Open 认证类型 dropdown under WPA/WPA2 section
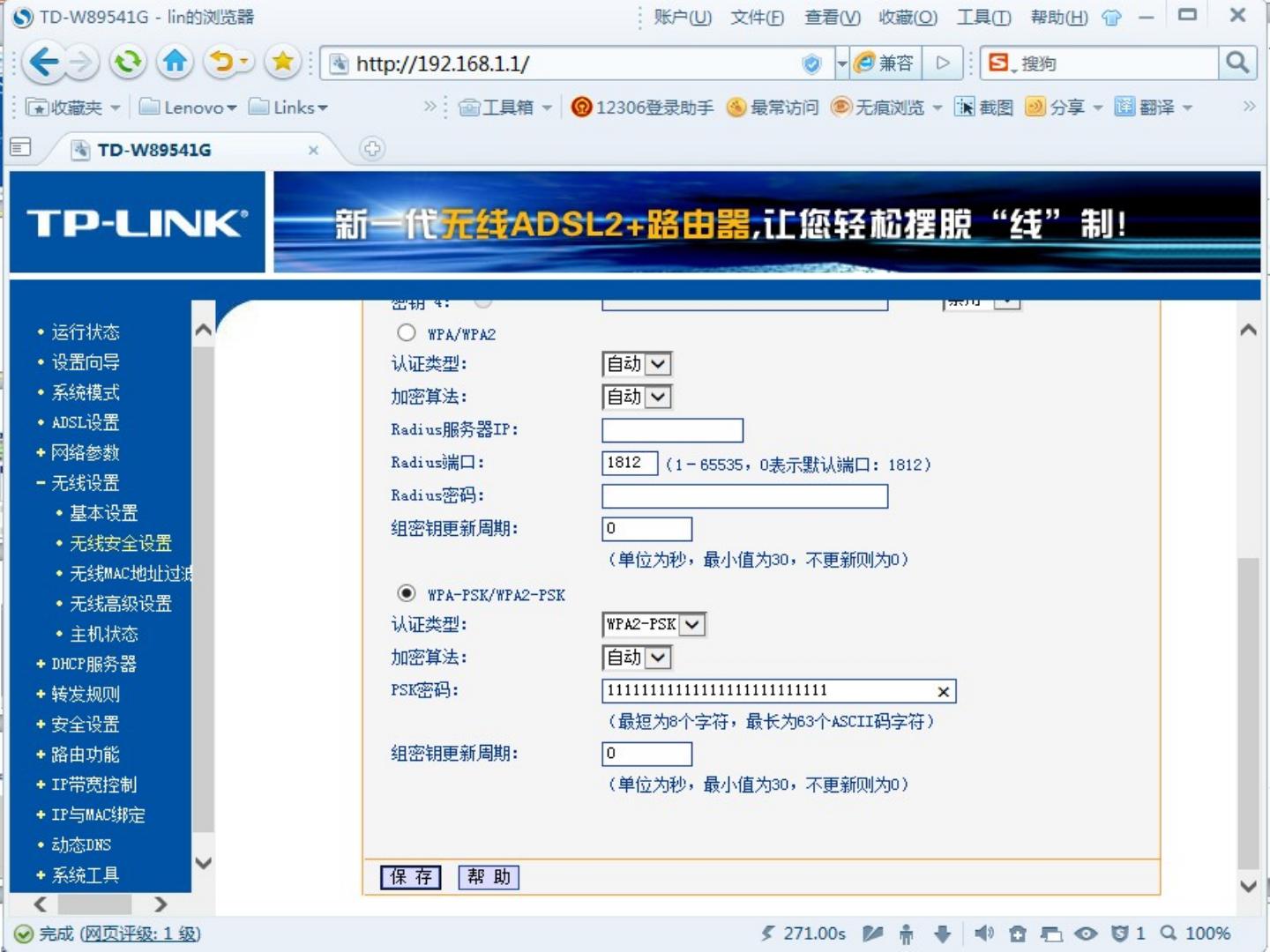This screenshot has height=952, width=1270. [x=637, y=364]
